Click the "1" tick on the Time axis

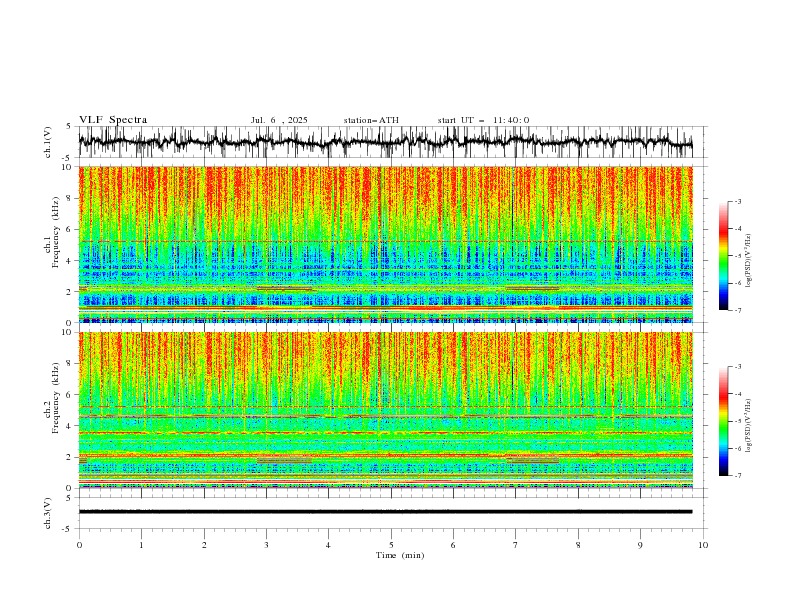click(141, 545)
